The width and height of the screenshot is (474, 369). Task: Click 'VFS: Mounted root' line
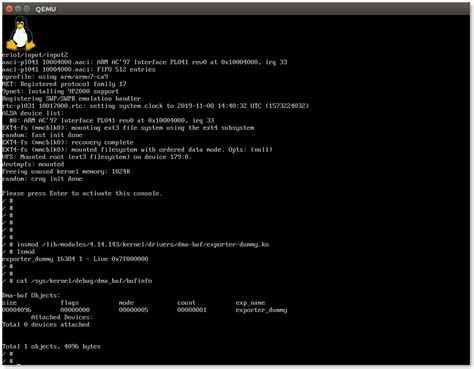[97, 157]
